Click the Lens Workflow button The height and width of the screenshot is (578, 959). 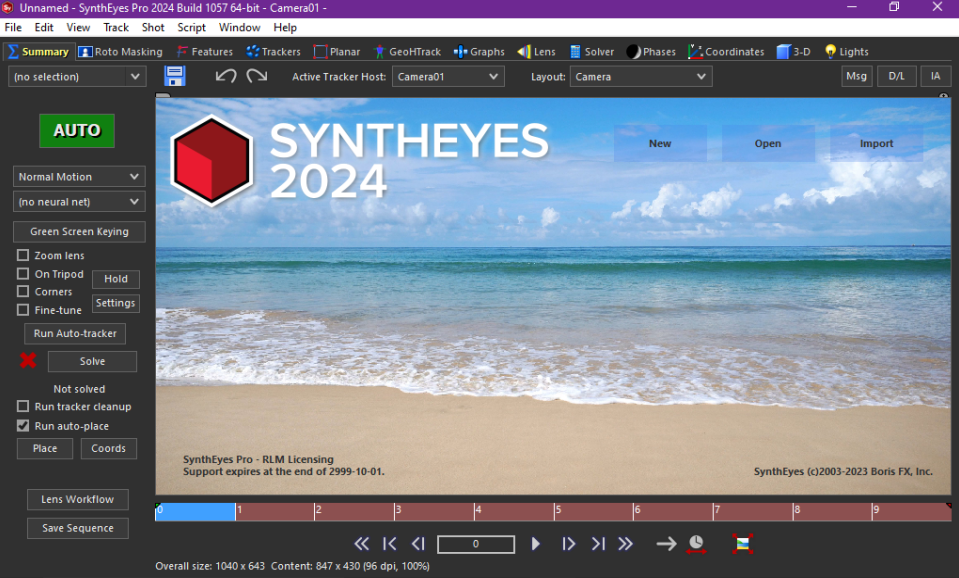tap(78, 499)
